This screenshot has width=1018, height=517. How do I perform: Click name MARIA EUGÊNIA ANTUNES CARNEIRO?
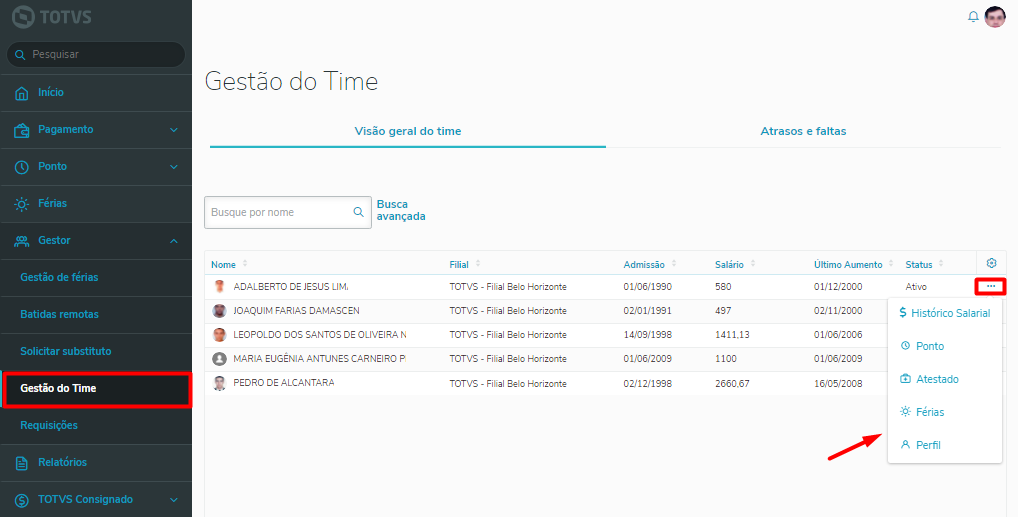coord(319,359)
